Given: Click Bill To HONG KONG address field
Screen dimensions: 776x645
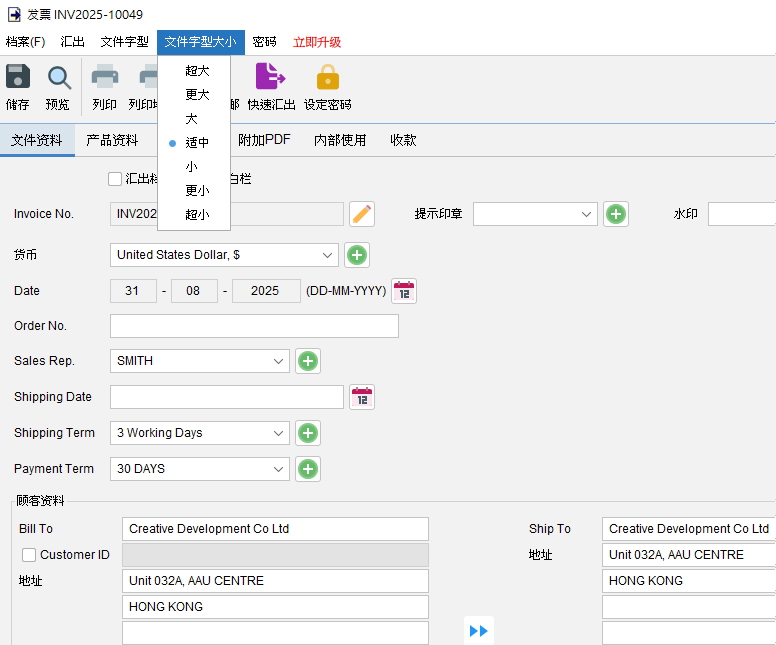Looking at the screenshot, I should click(x=275, y=607).
